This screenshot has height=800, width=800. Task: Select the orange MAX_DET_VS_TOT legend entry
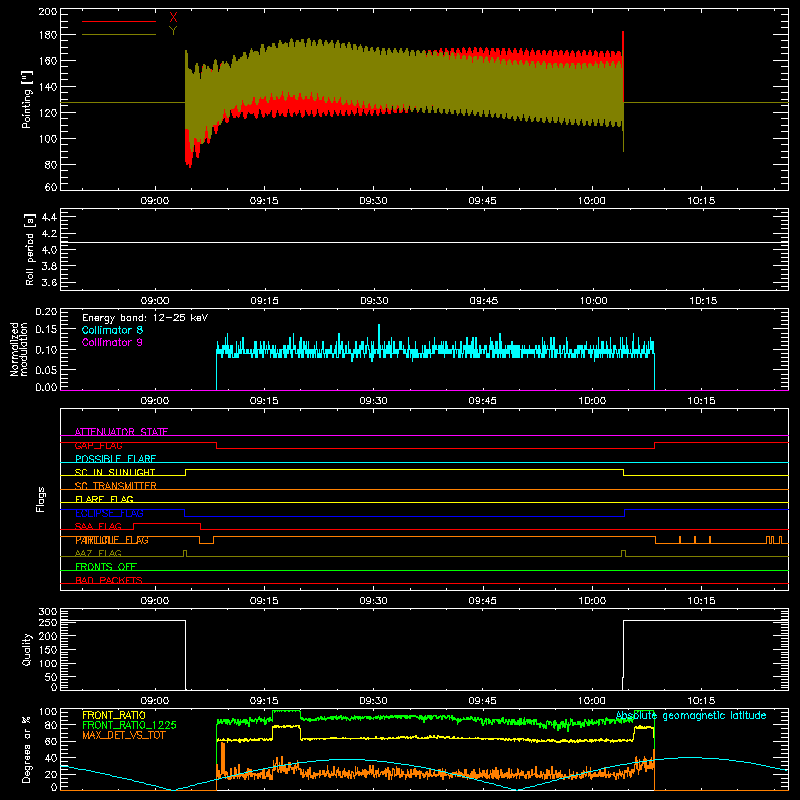pos(124,735)
